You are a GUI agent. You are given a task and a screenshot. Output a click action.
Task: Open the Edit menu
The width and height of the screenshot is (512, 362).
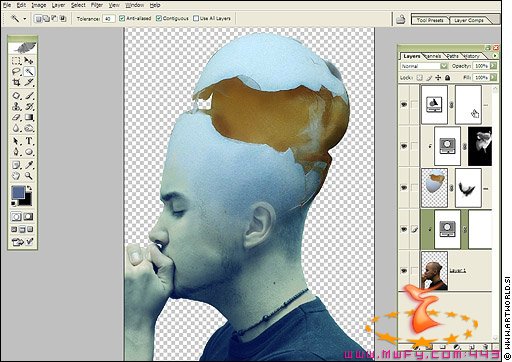tap(21, 5)
